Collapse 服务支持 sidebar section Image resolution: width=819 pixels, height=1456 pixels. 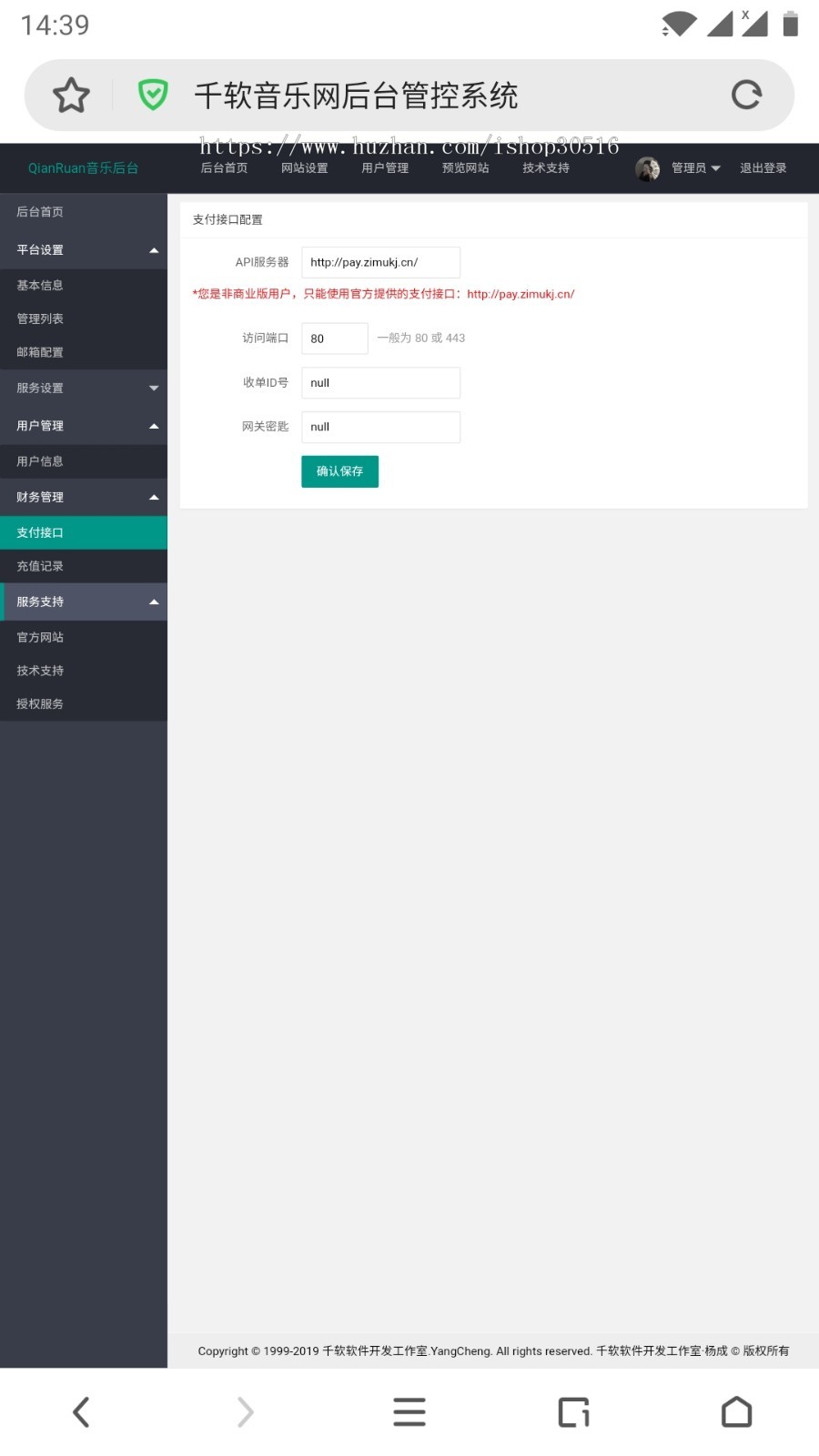84,602
